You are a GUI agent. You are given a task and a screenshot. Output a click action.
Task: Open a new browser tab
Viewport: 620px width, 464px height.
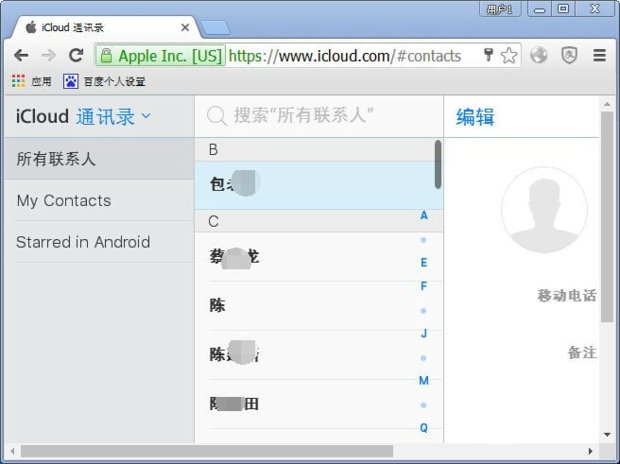coord(215,28)
